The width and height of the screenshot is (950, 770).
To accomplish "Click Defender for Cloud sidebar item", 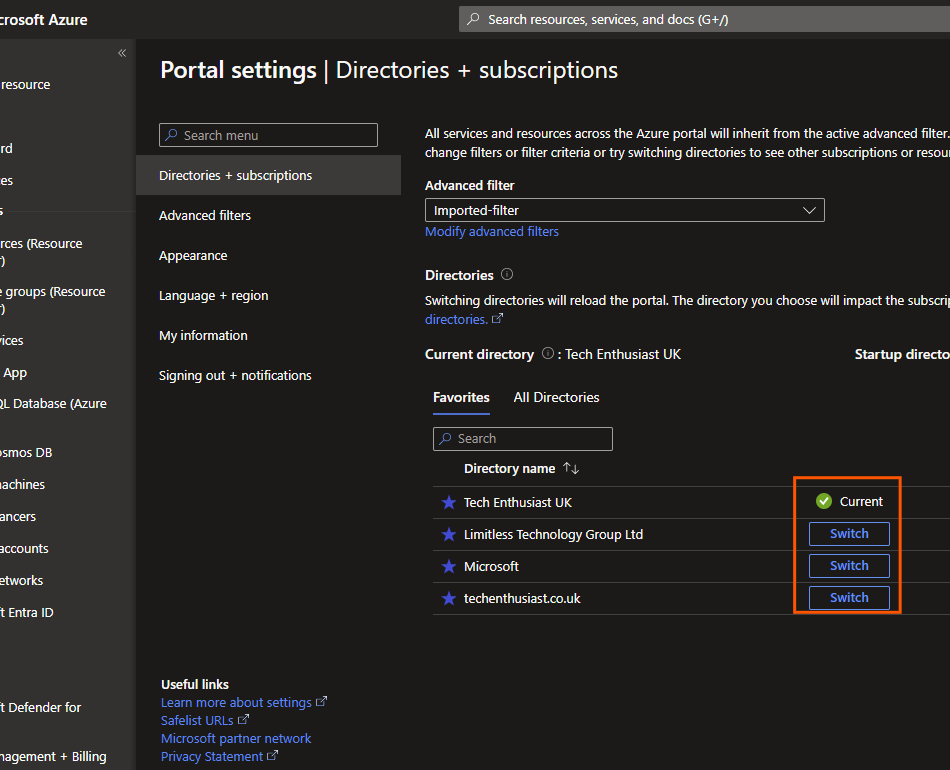I will 41,707.
